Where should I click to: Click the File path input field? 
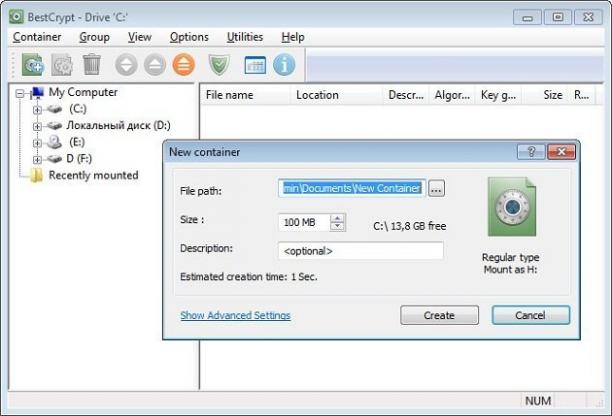352,188
